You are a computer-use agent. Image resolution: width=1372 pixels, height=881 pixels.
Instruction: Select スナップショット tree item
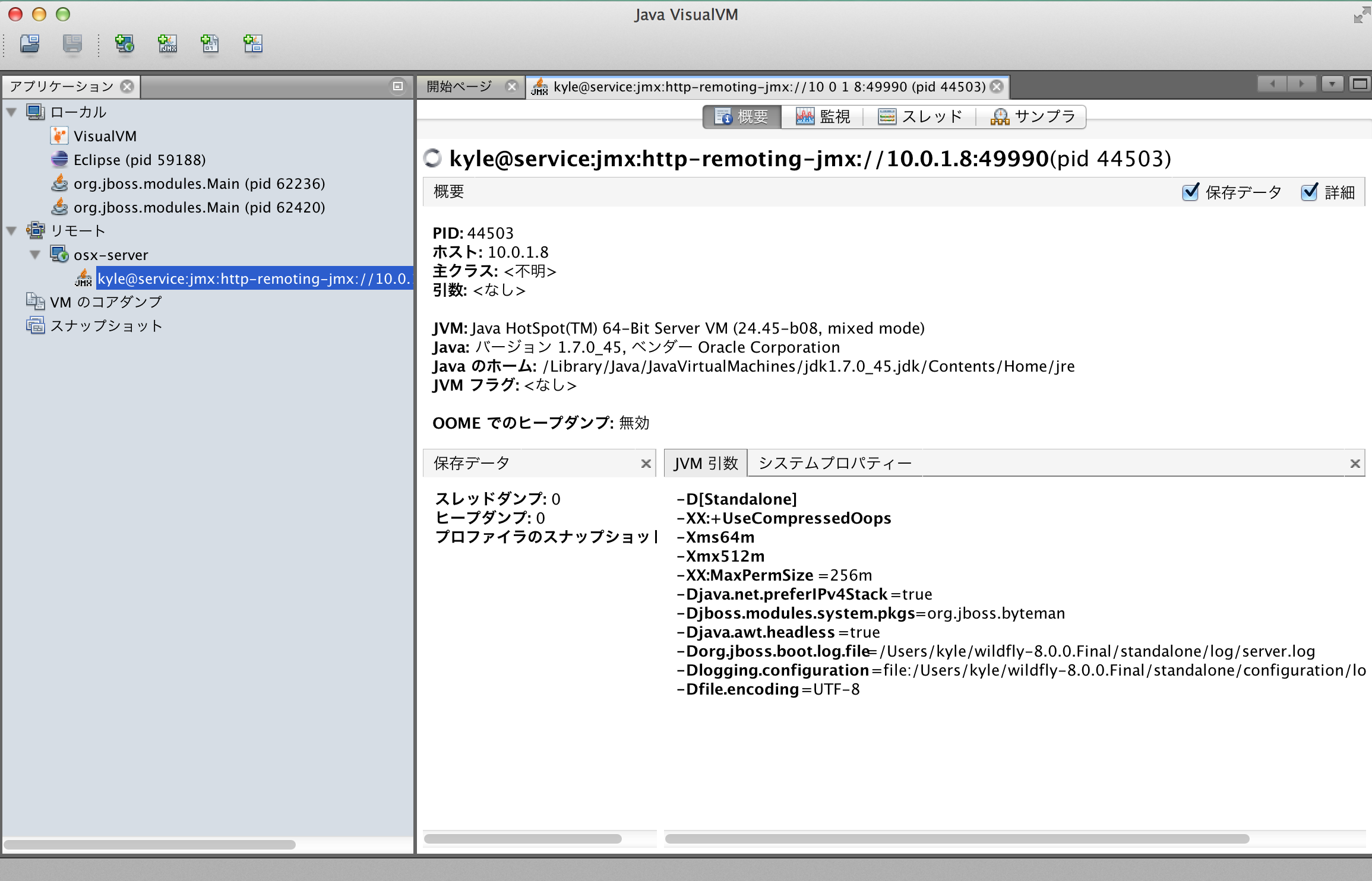pyautogui.click(x=106, y=326)
